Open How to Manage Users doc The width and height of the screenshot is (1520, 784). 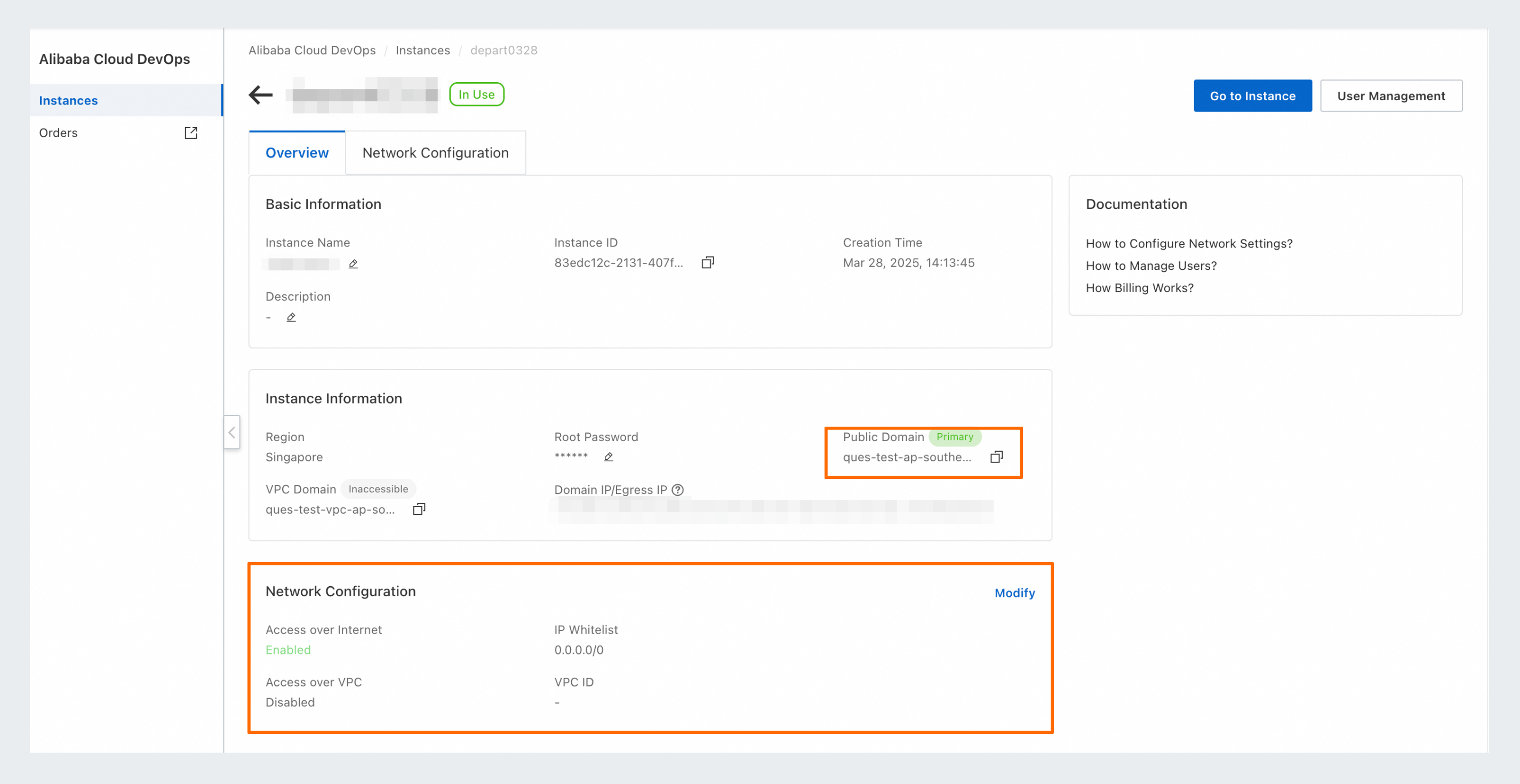[1151, 266]
